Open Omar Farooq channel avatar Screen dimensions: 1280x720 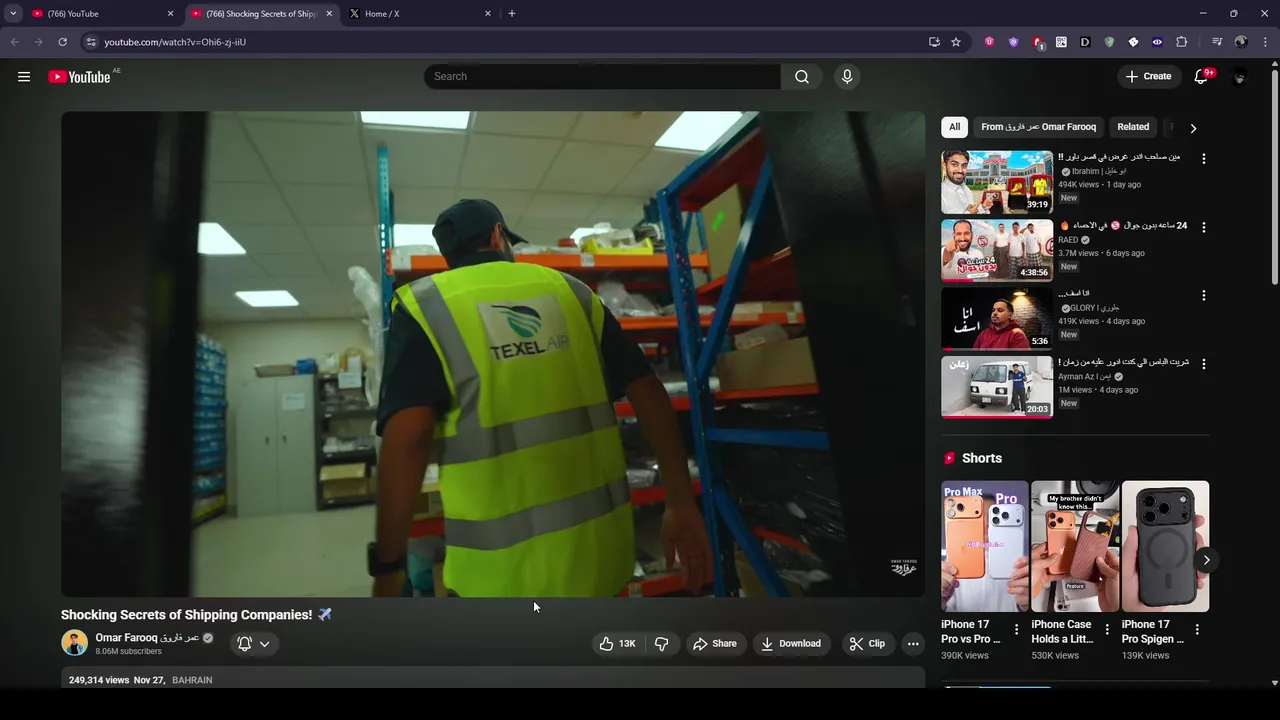pyautogui.click(x=74, y=643)
